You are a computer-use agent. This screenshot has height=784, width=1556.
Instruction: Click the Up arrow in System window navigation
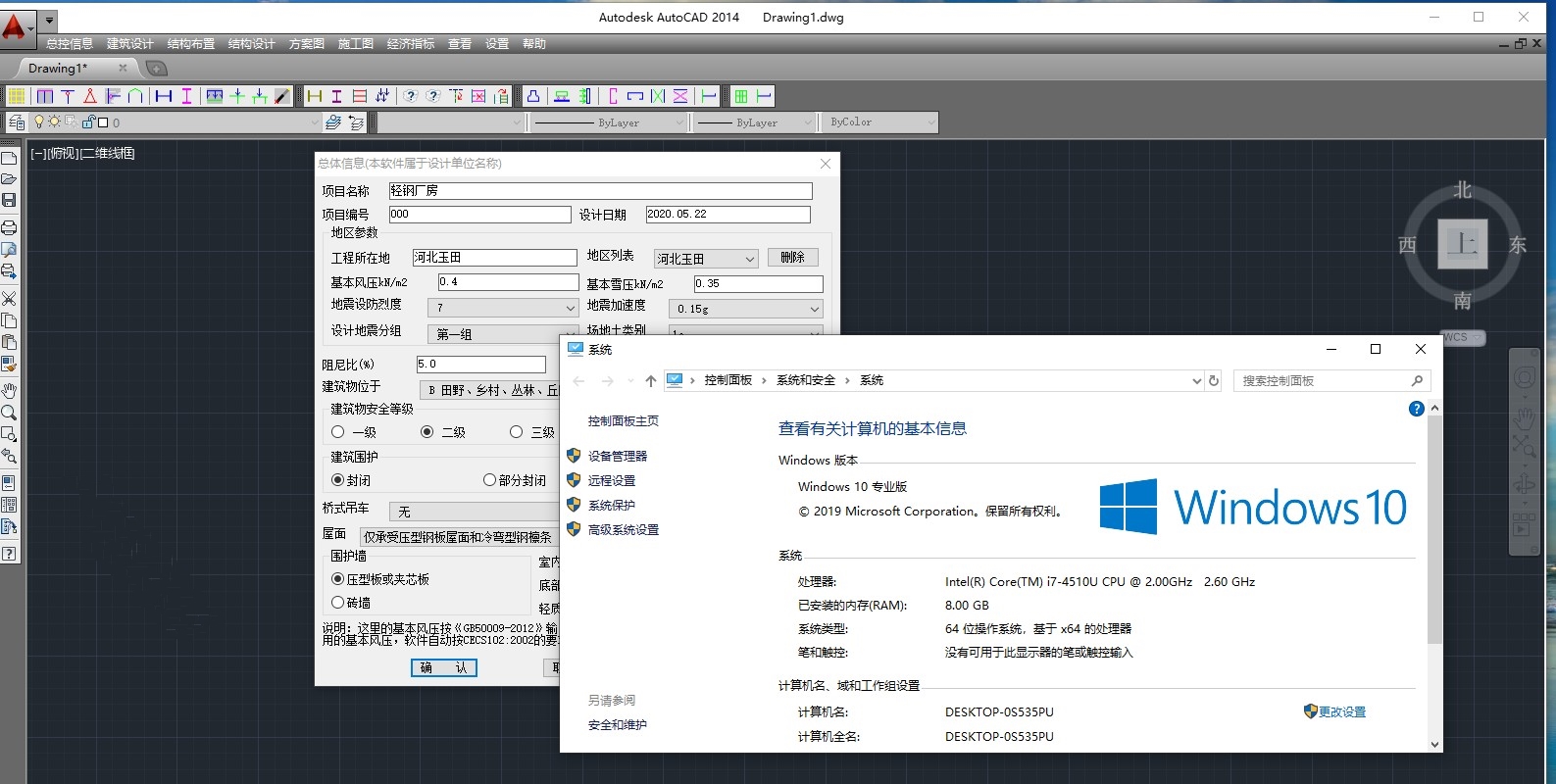click(x=651, y=380)
